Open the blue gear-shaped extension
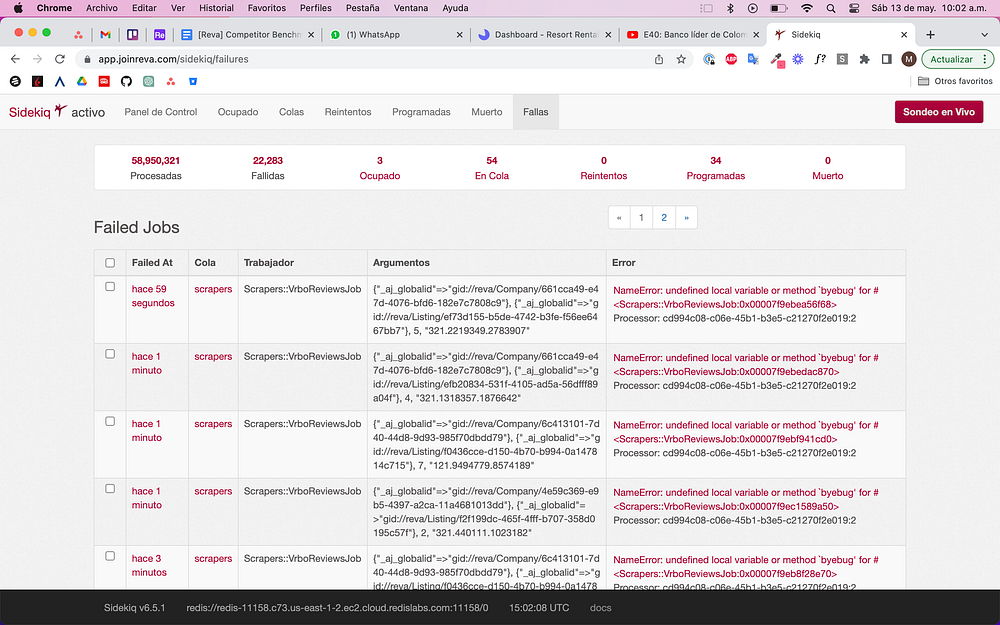1000x625 pixels. point(798,59)
